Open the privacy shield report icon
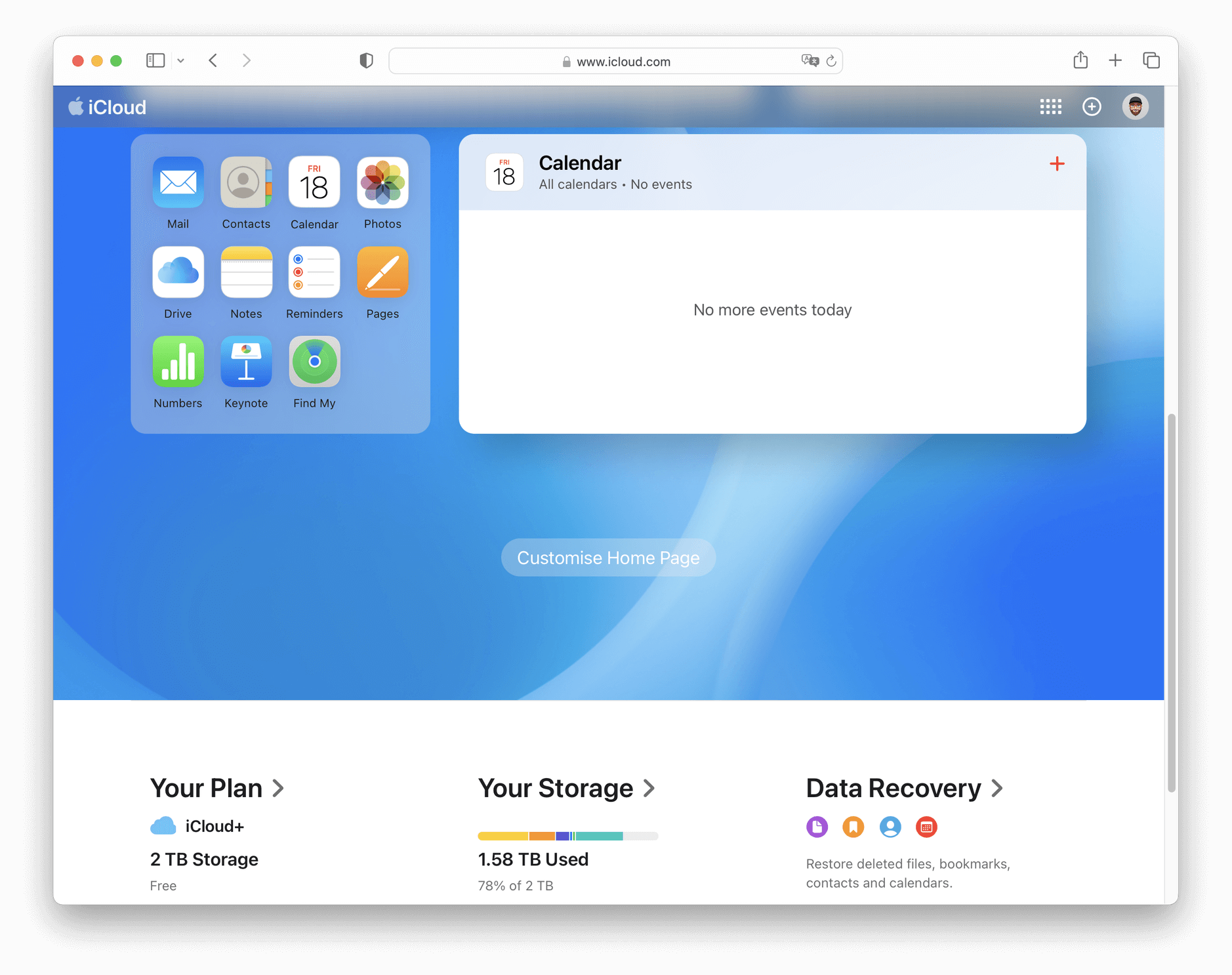 pyautogui.click(x=366, y=61)
